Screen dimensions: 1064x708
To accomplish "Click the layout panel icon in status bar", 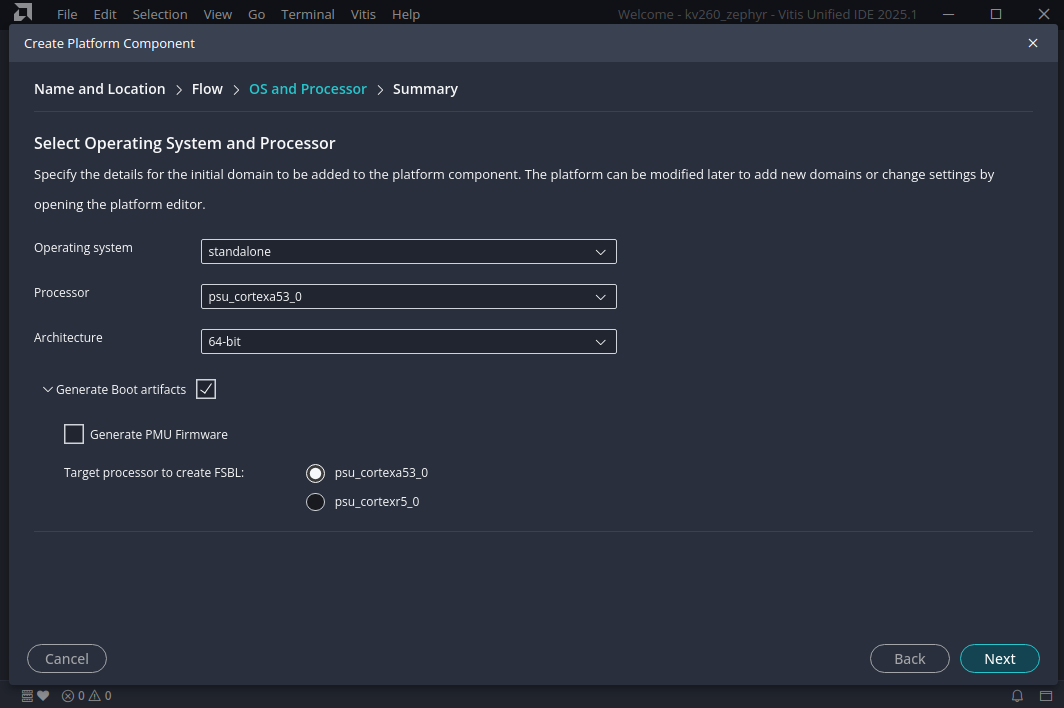I will pyautogui.click(x=1044, y=696).
